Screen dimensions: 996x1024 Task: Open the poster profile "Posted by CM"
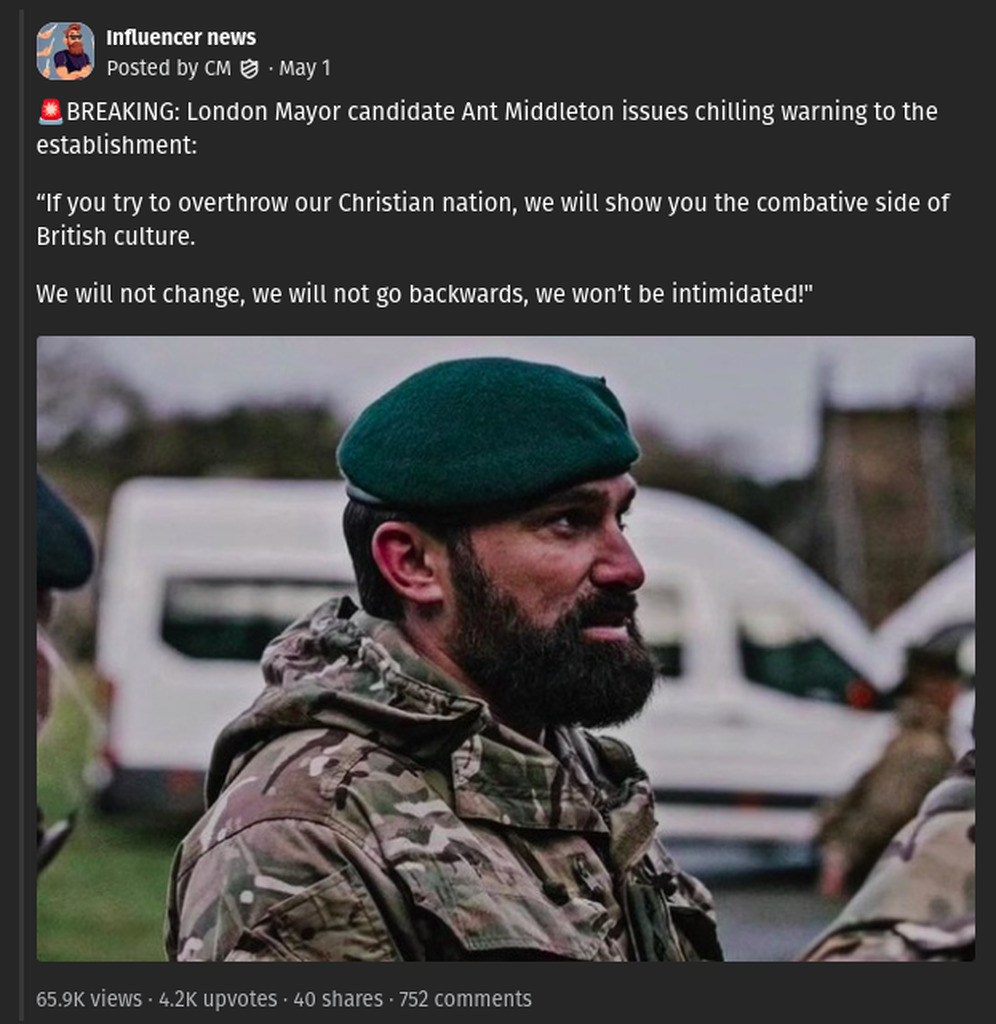click(168, 69)
